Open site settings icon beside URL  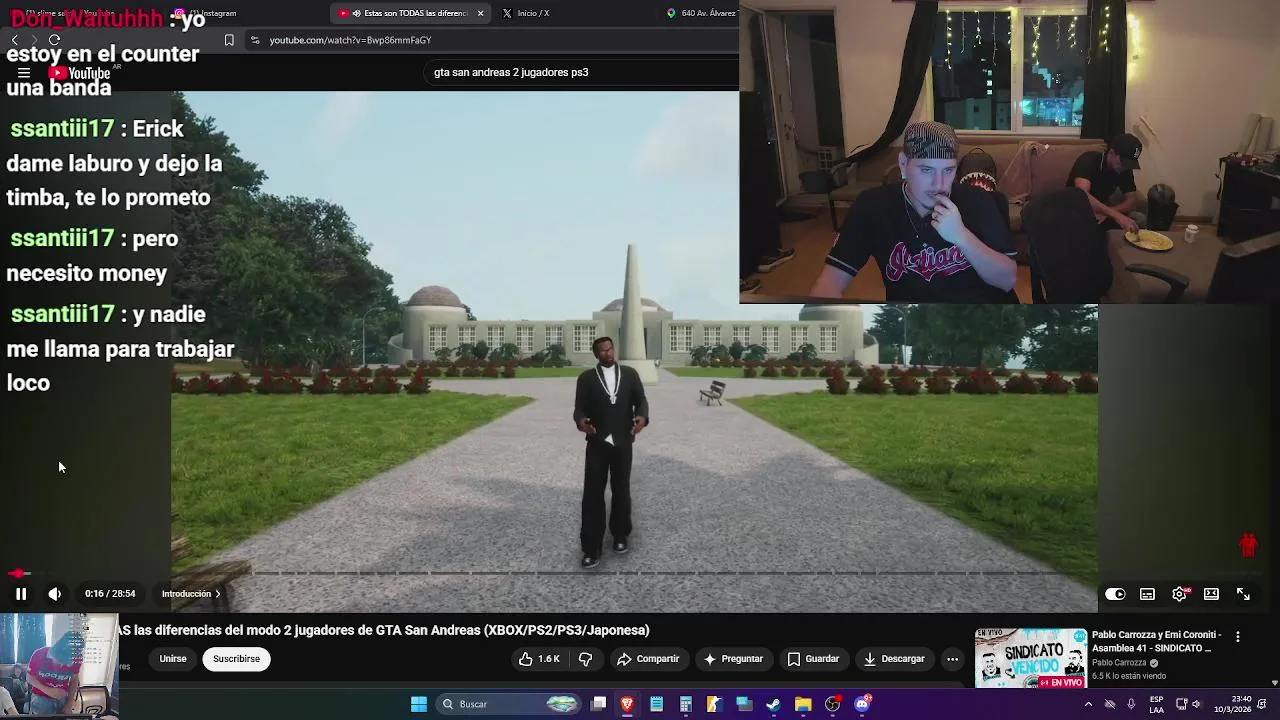tap(255, 40)
